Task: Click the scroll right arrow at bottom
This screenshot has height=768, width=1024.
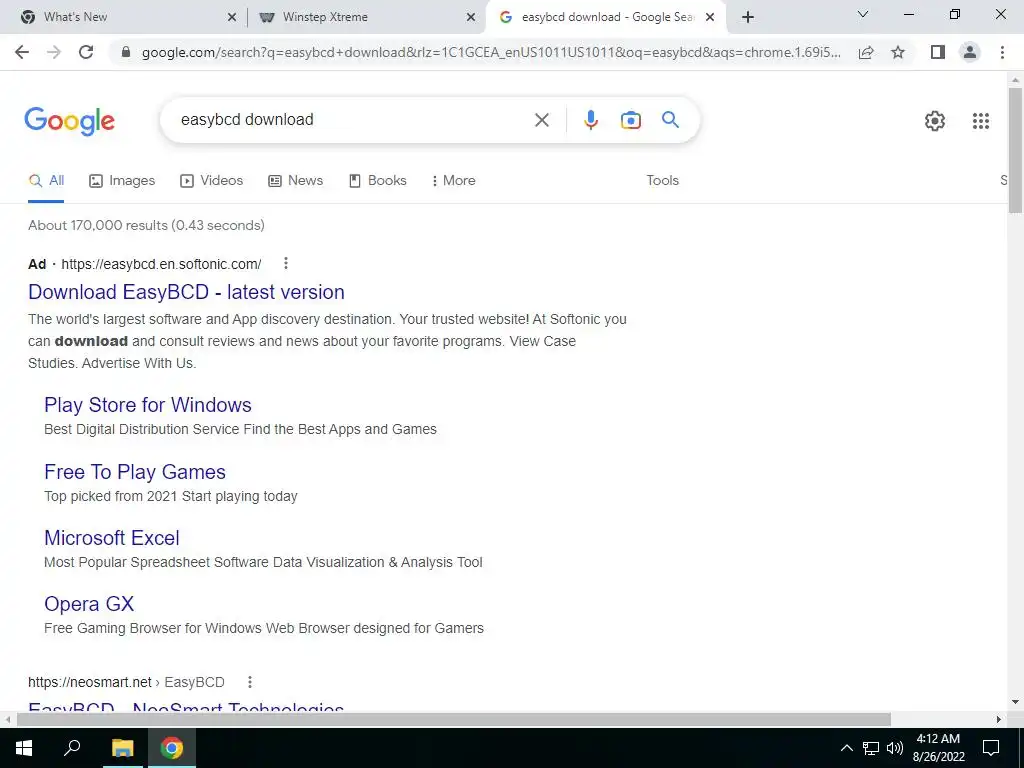Action: tap(999, 719)
